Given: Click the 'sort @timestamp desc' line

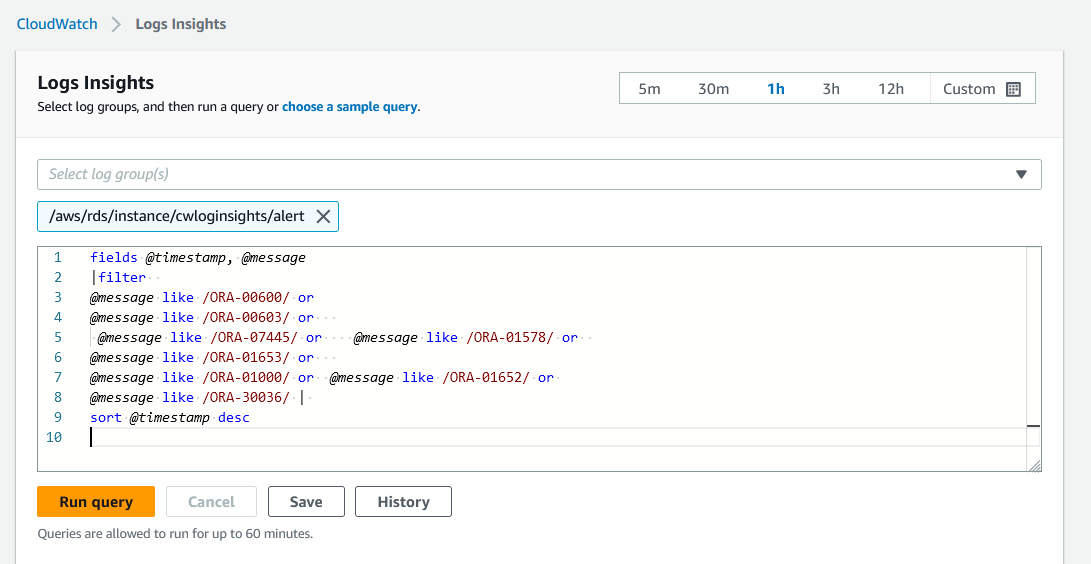Looking at the screenshot, I should pyautogui.click(x=170, y=418).
